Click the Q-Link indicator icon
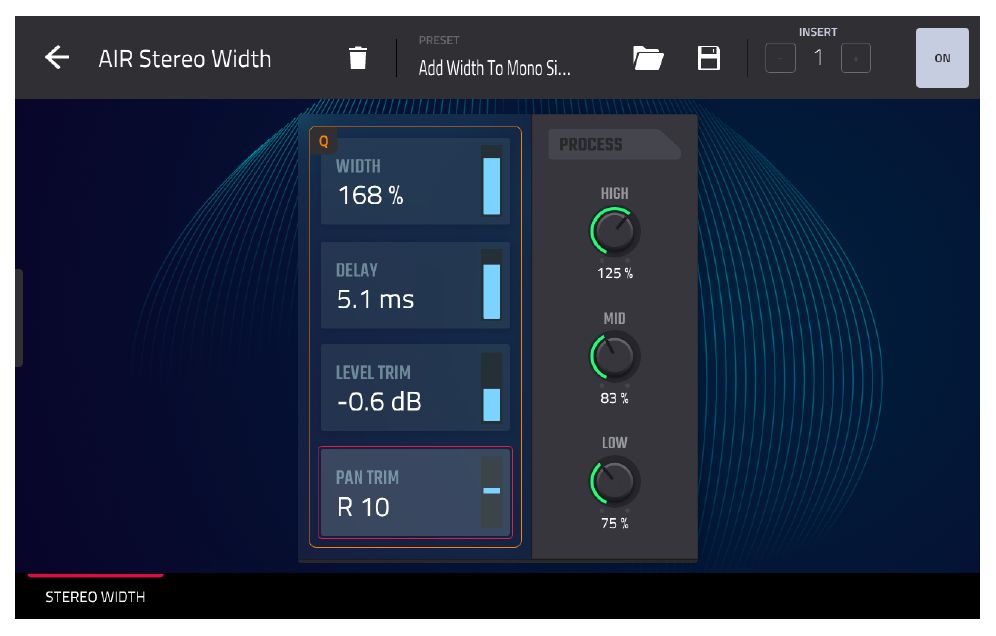Viewport: 996px width, 636px height. click(x=323, y=141)
